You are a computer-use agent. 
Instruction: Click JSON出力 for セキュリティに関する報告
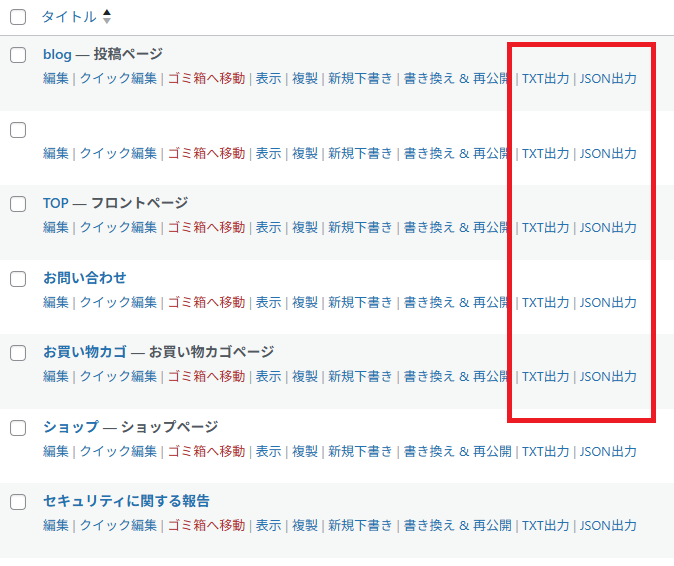[608, 526]
